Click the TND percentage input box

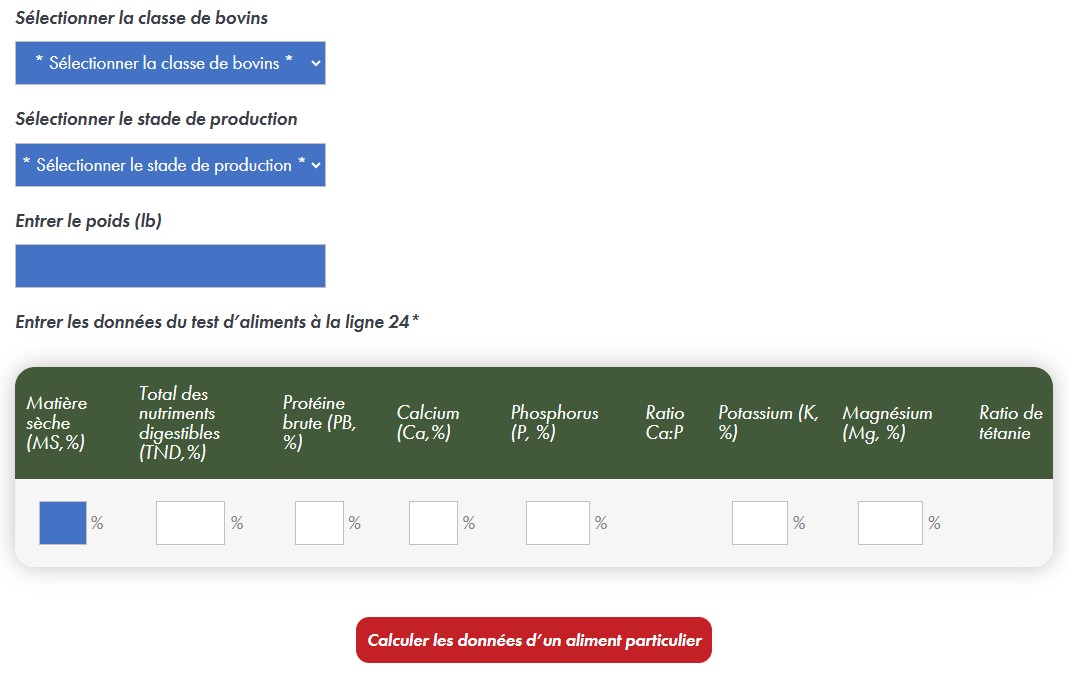point(190,523)
